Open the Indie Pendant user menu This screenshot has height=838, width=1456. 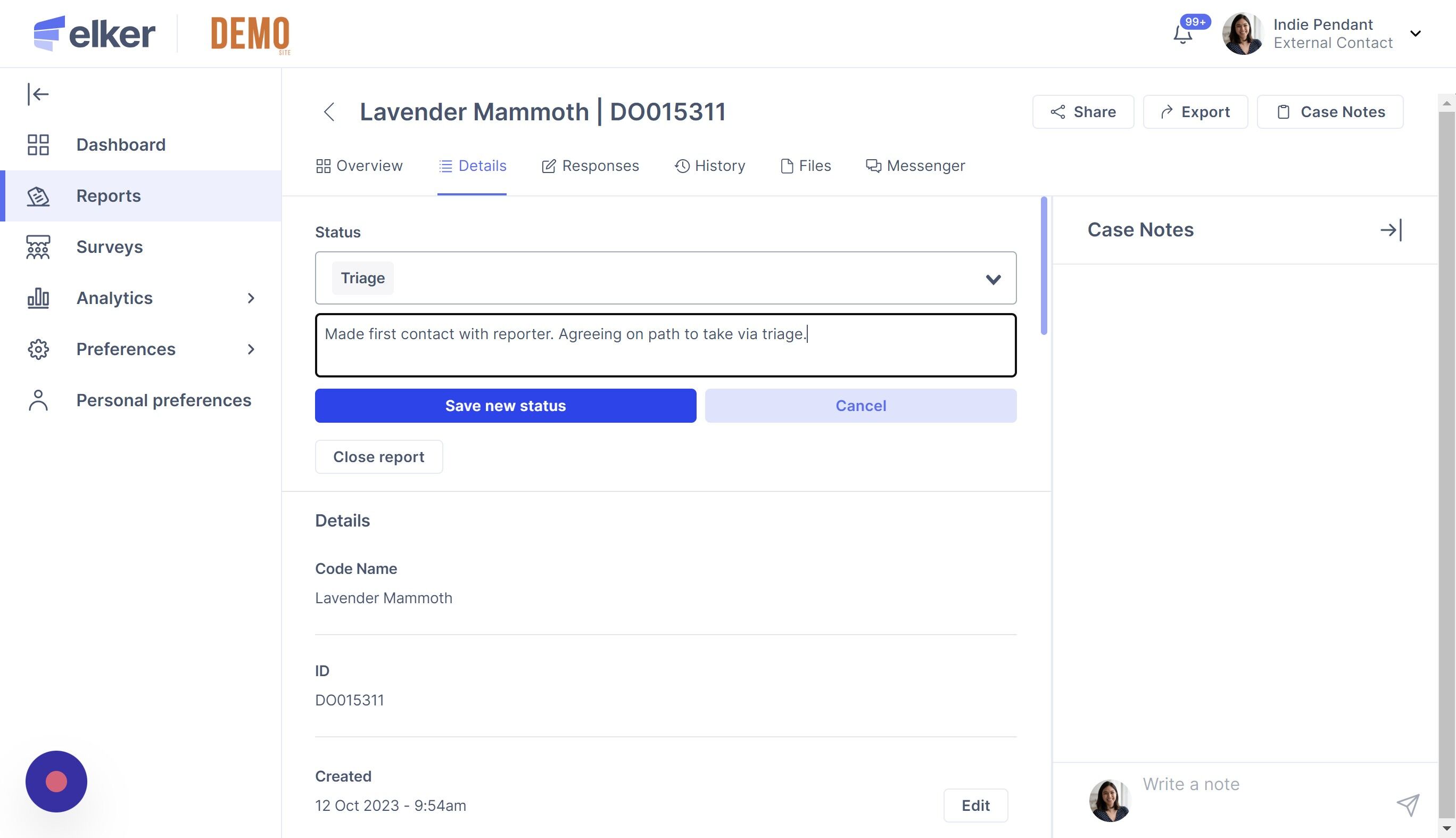(x=1416, y=34)
